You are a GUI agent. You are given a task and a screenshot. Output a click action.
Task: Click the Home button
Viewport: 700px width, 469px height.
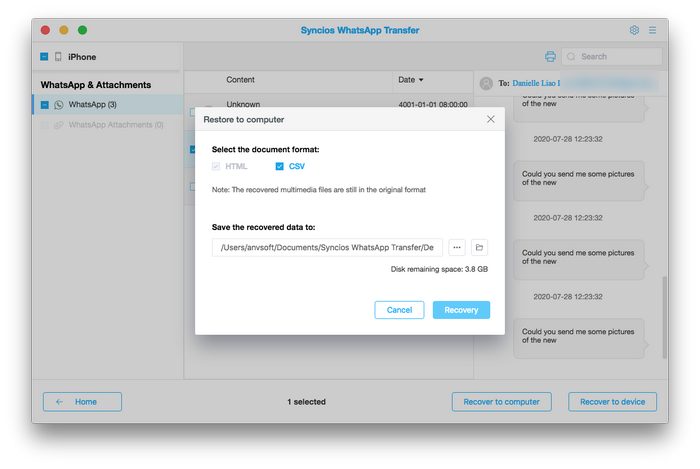(82, 402)
